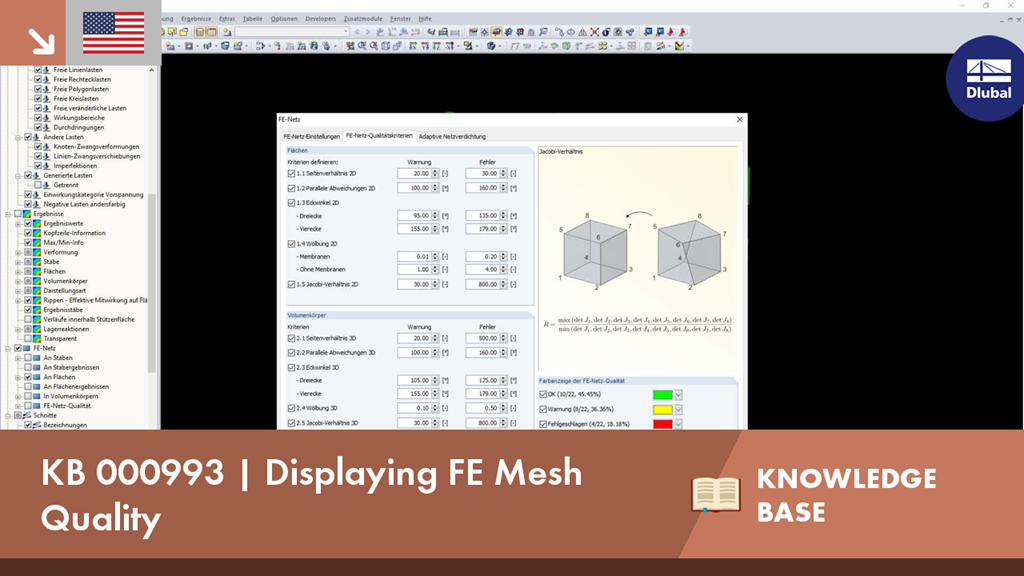The image size is (1024, 576).
Task: Click the rainbow icon beside Verformung
Action: pyautogui.click(x=37, y=252)
